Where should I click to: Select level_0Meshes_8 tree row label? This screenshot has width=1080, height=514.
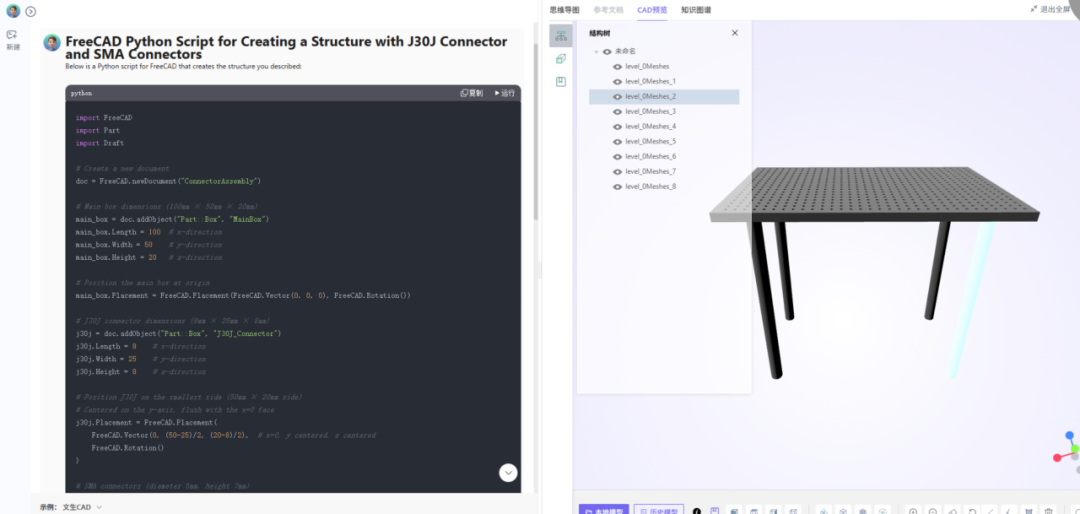pyautogui.click(x=650, y=187)
